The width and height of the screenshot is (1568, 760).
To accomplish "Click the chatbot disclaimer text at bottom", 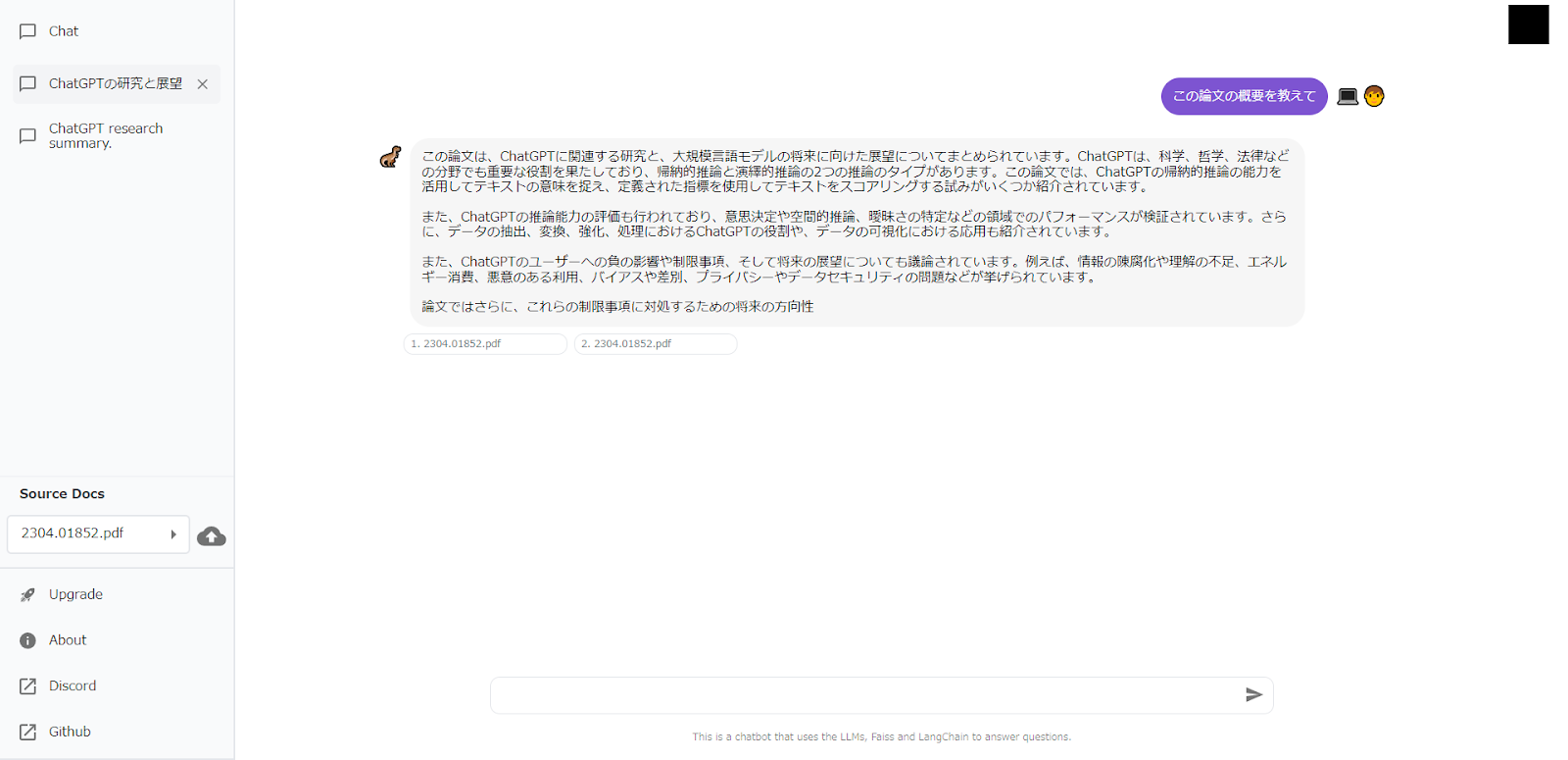I will click(882, 736).
